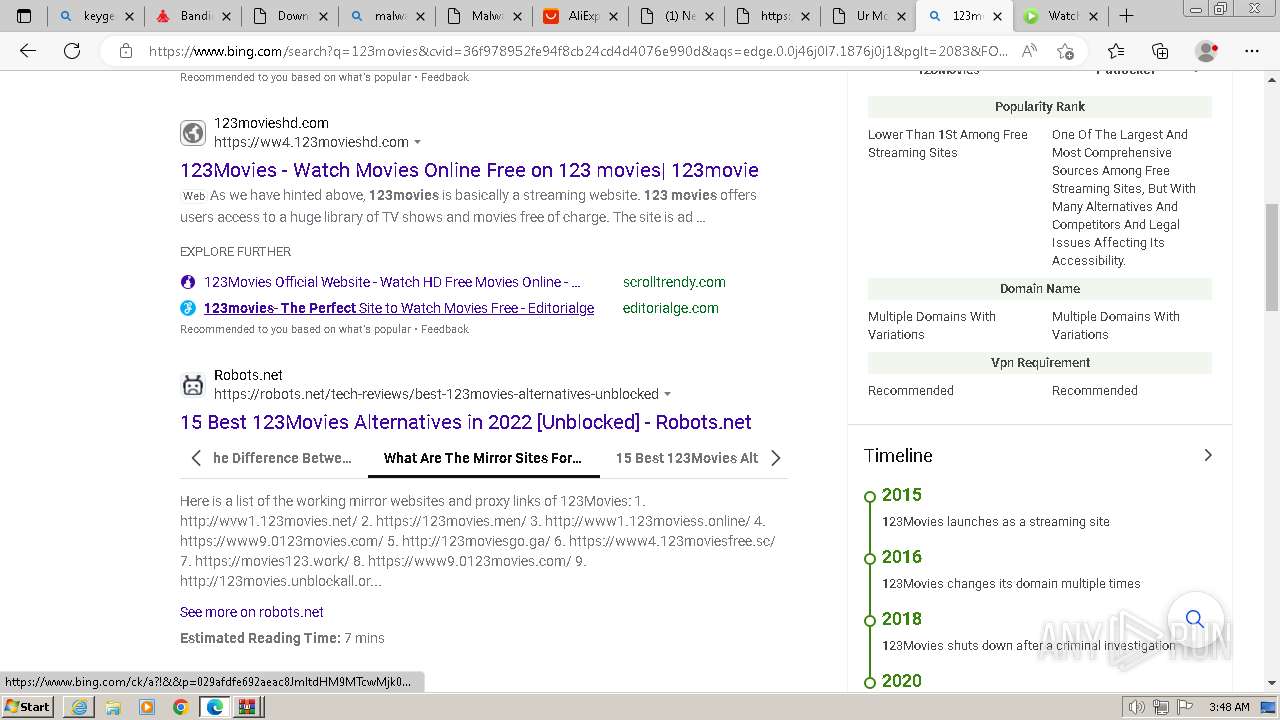
Task: Open the Favorites list
Action: click(1116, 51)
